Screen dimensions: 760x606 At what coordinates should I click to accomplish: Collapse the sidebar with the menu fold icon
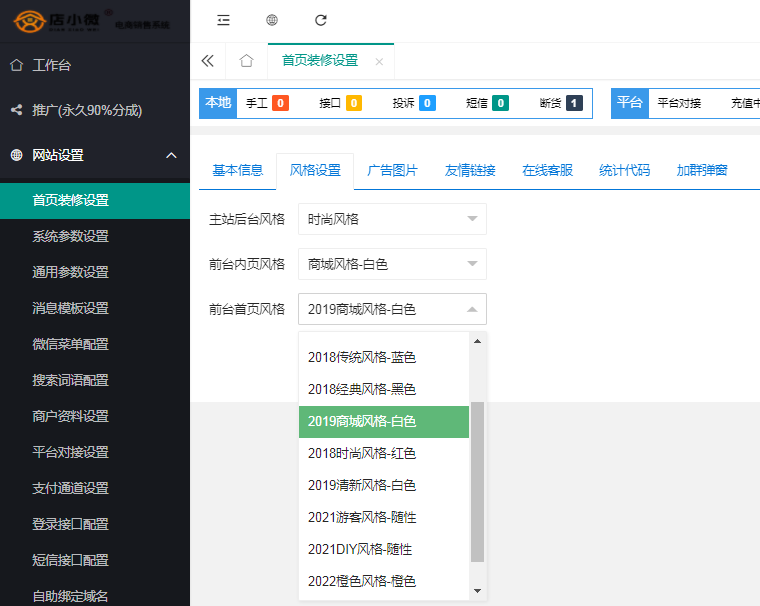[x=223, y=19]
